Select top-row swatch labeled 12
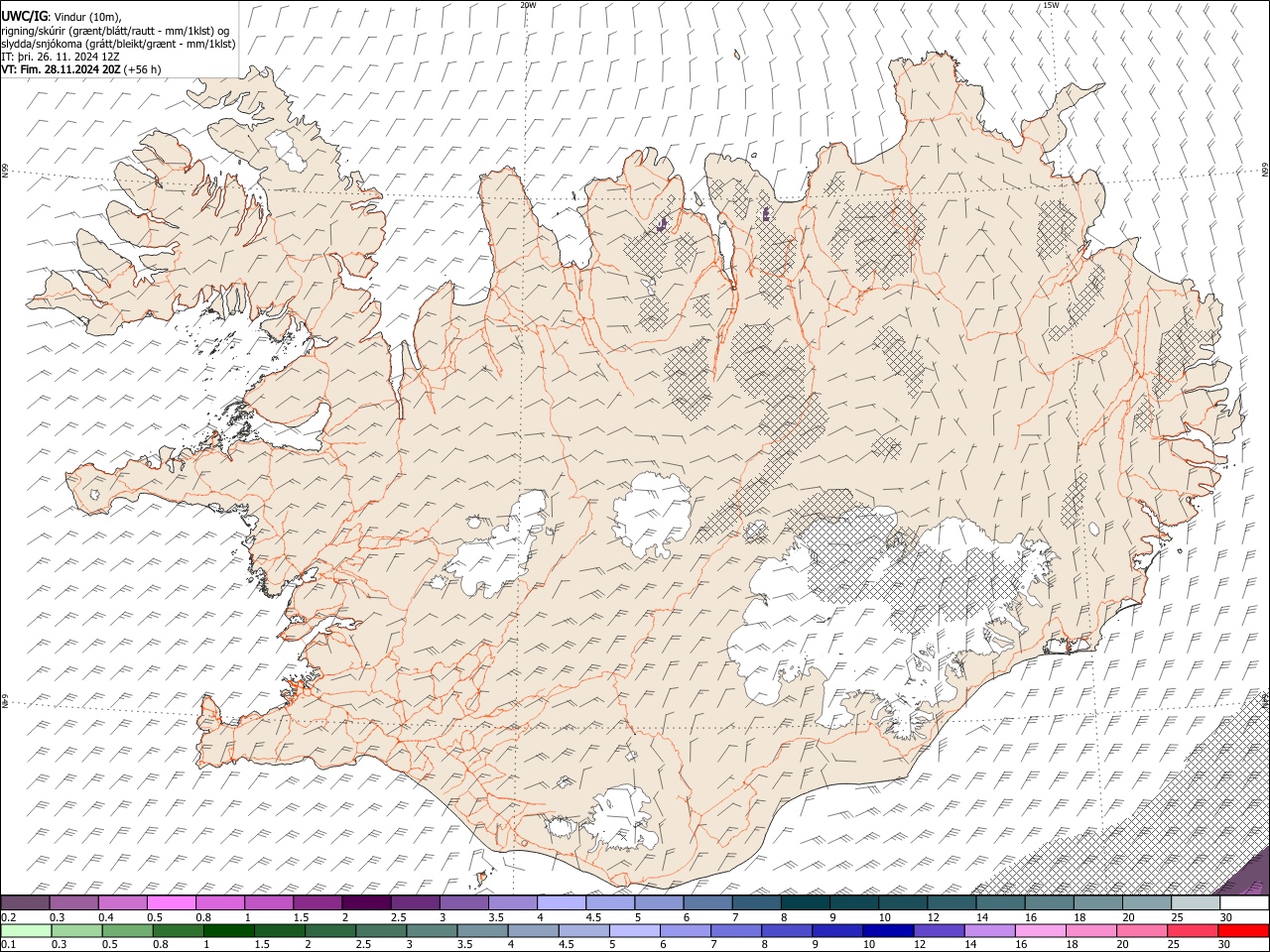Image resolution: width=1270 pixels, height=952 pixels. click(x=951, y=903)
